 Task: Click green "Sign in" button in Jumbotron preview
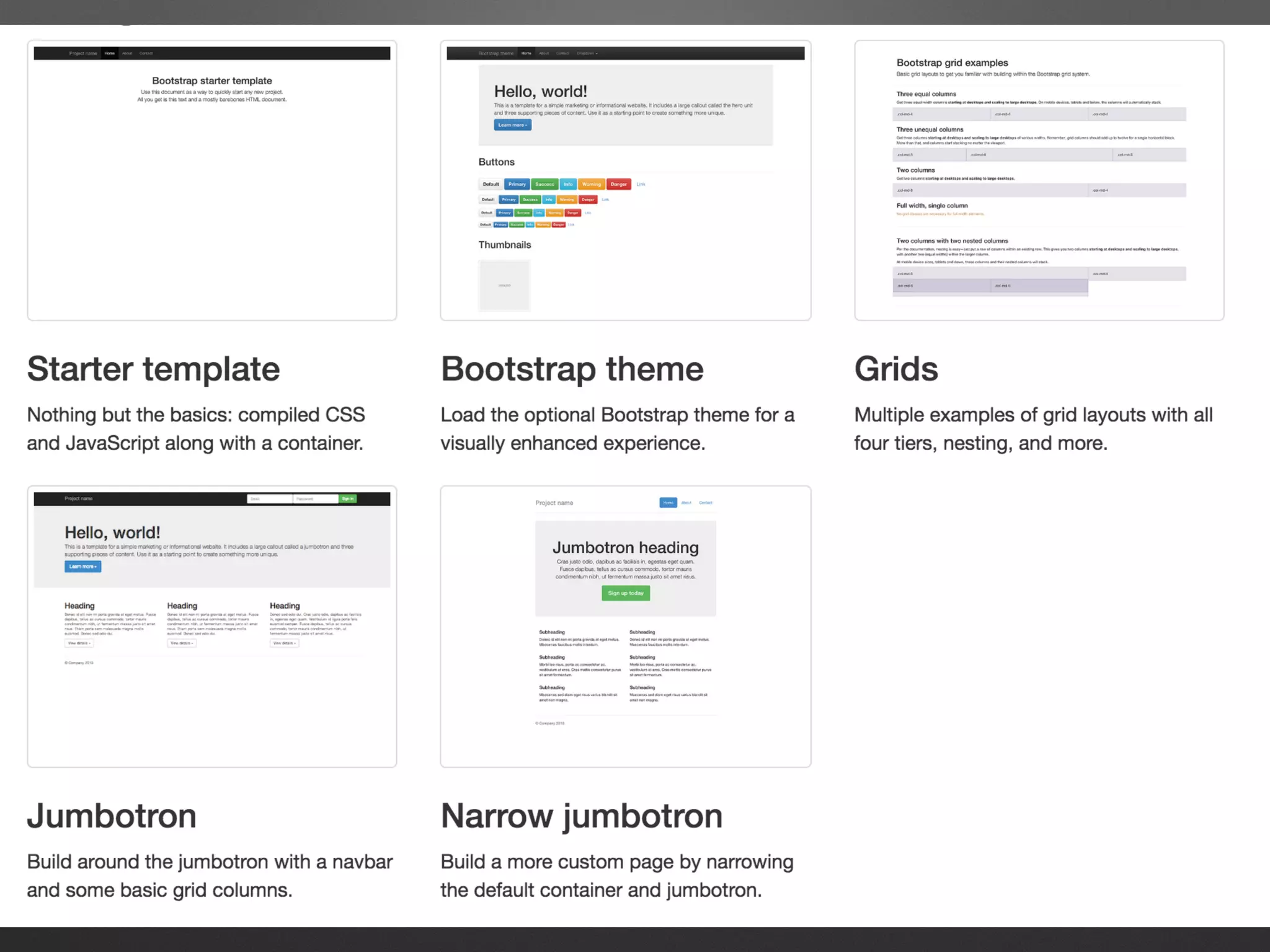[347, 498]
